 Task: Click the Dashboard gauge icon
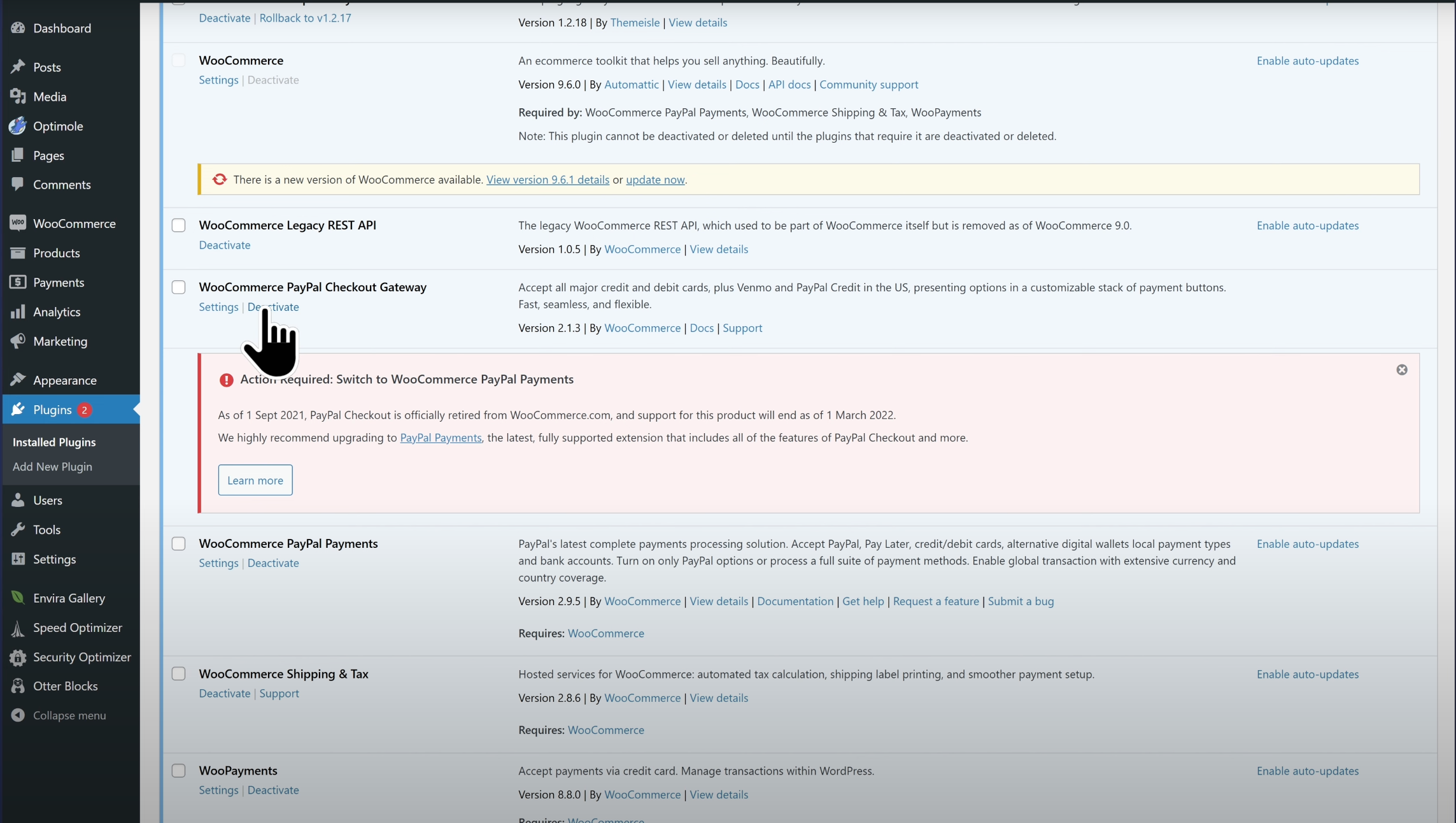(18, 28)
